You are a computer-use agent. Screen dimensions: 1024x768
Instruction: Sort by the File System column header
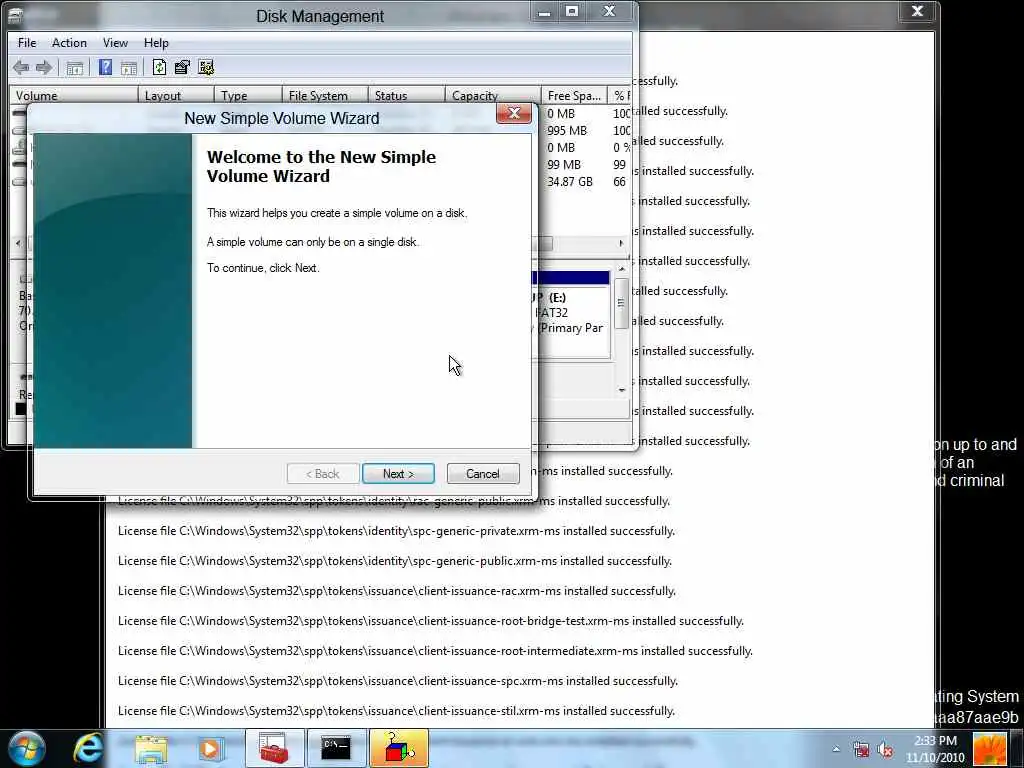pos(325,95)
